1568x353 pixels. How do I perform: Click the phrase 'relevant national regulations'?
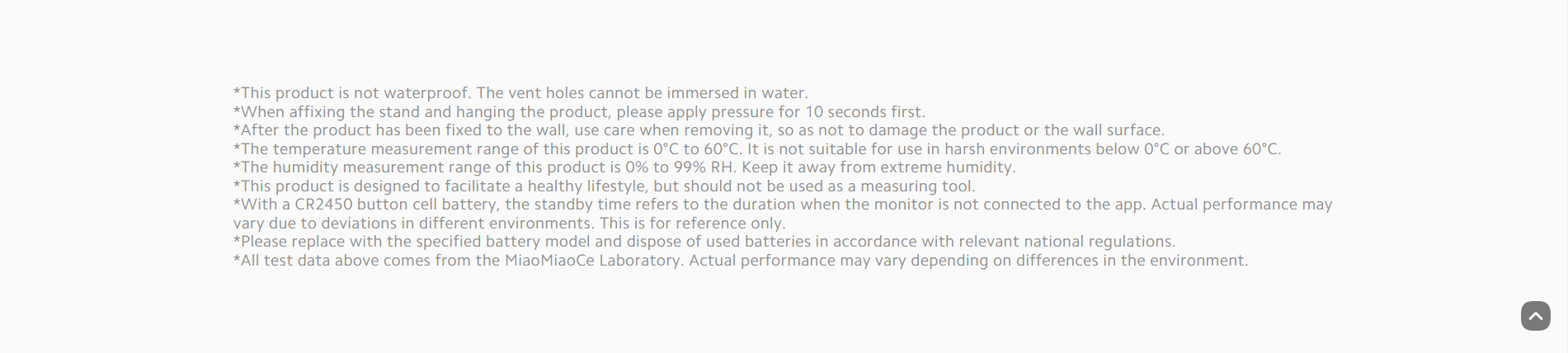1067,242
